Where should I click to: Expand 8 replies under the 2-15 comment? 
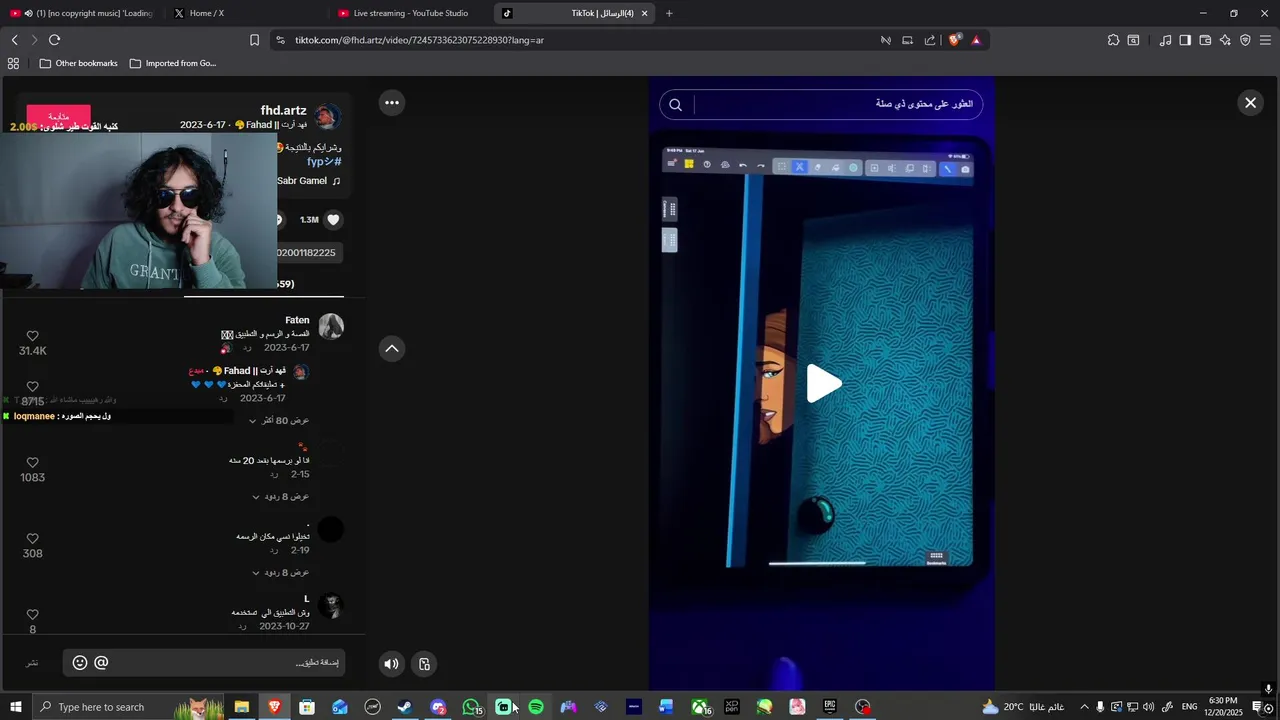point(280,497)
